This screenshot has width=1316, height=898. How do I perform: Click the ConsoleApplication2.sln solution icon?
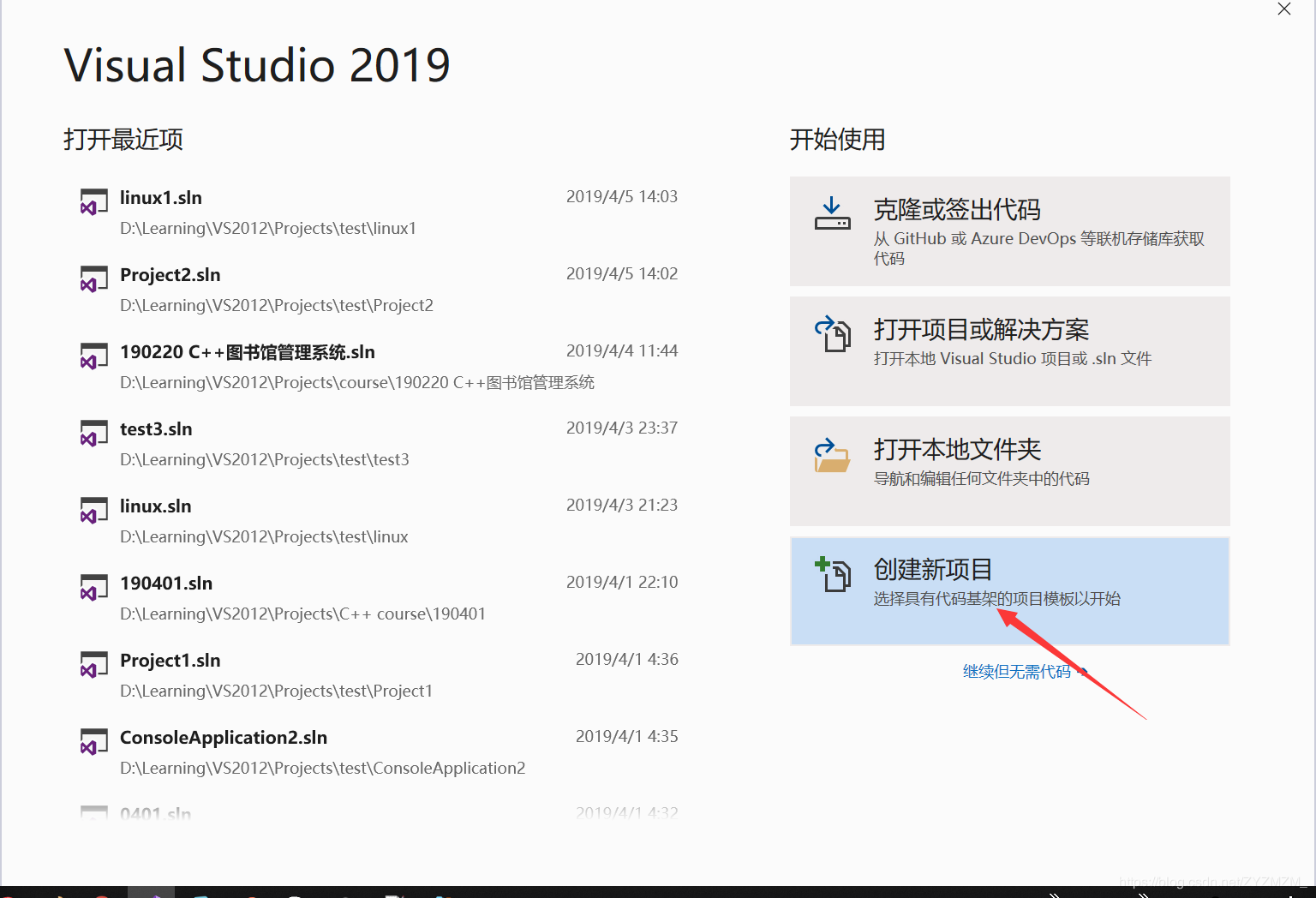click(93, 742)
